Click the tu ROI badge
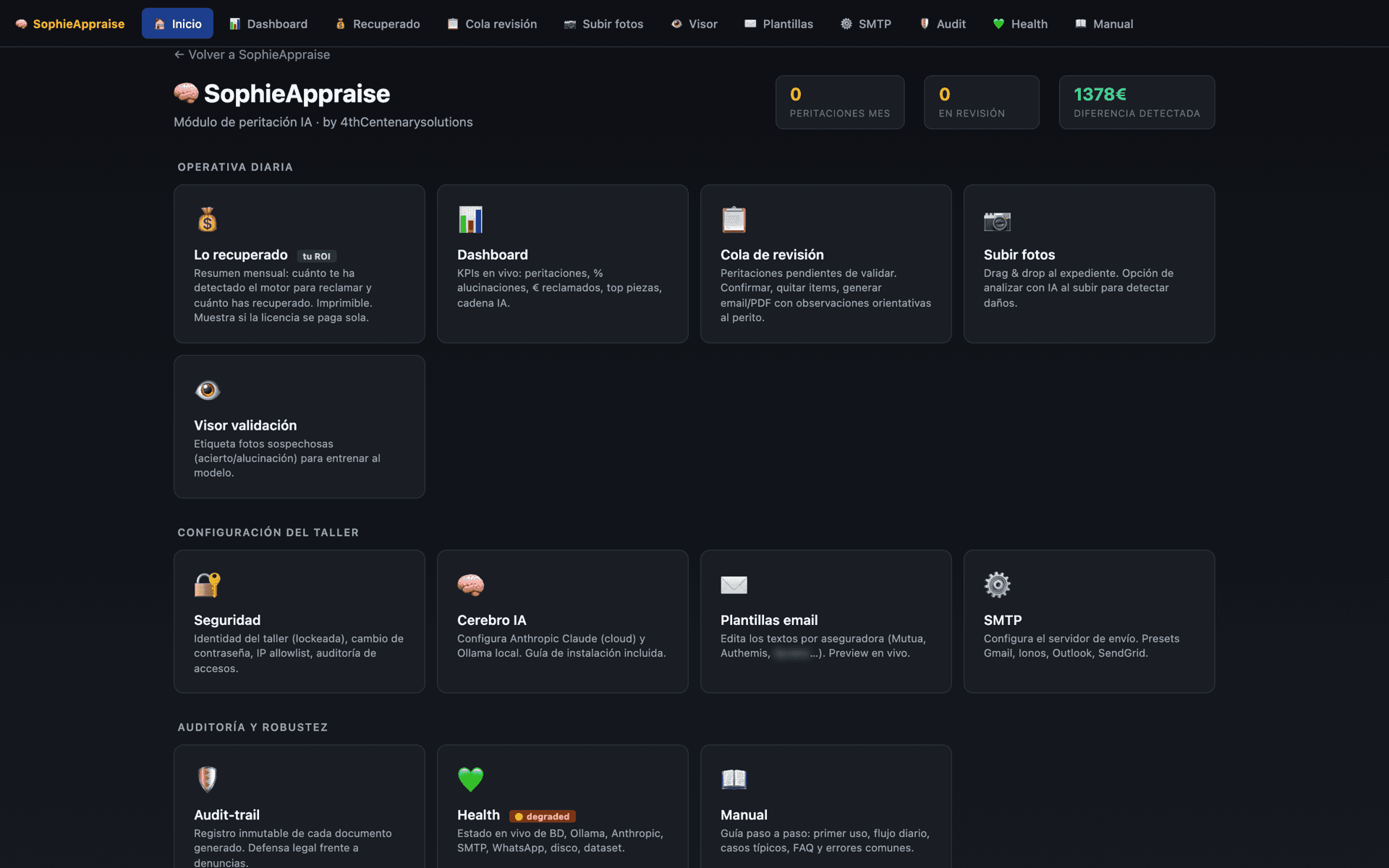1389x868 pixels. click(x=317, y=256)
